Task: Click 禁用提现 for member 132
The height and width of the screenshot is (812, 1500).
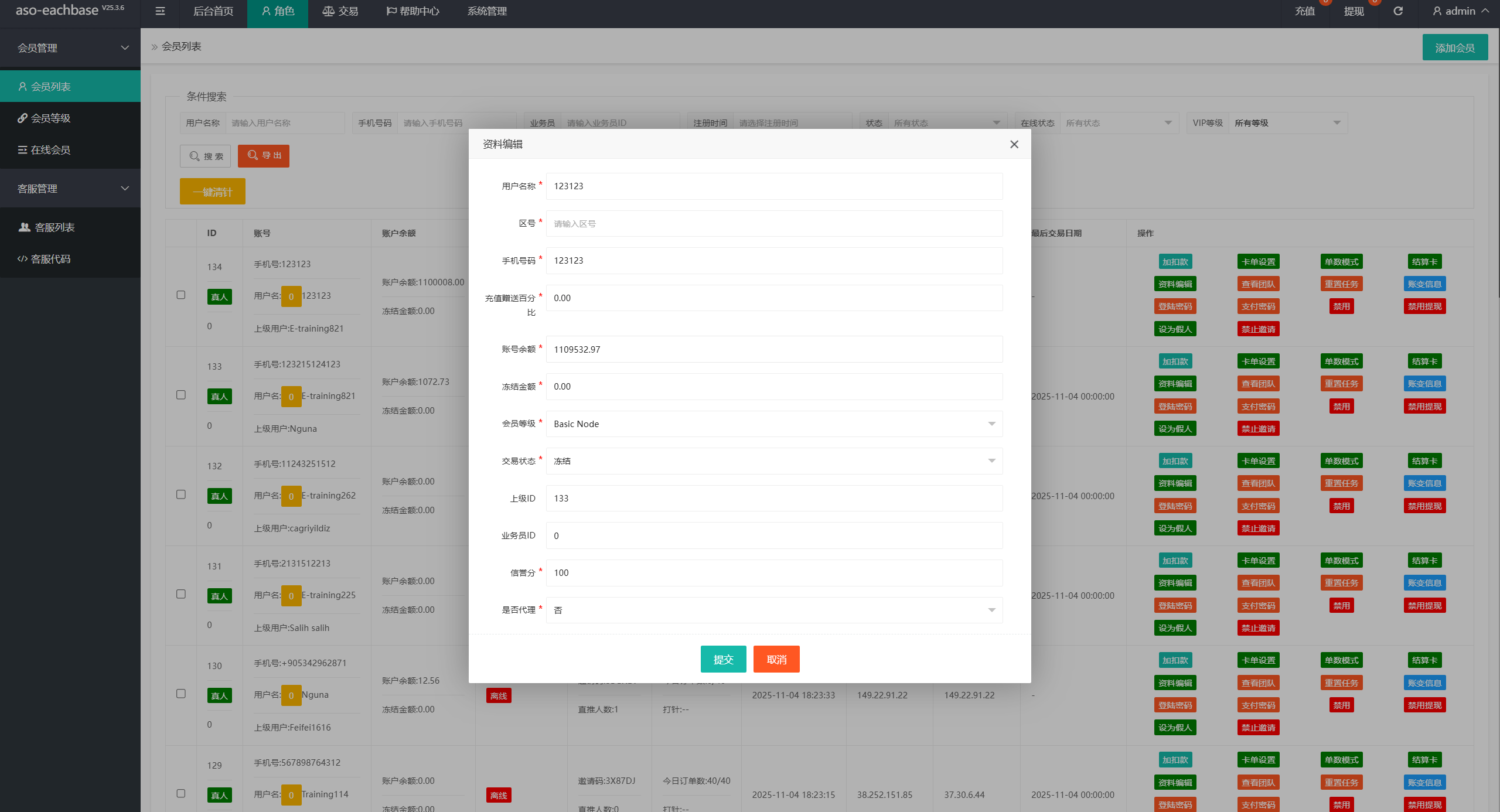Action: pos(1424,506)
